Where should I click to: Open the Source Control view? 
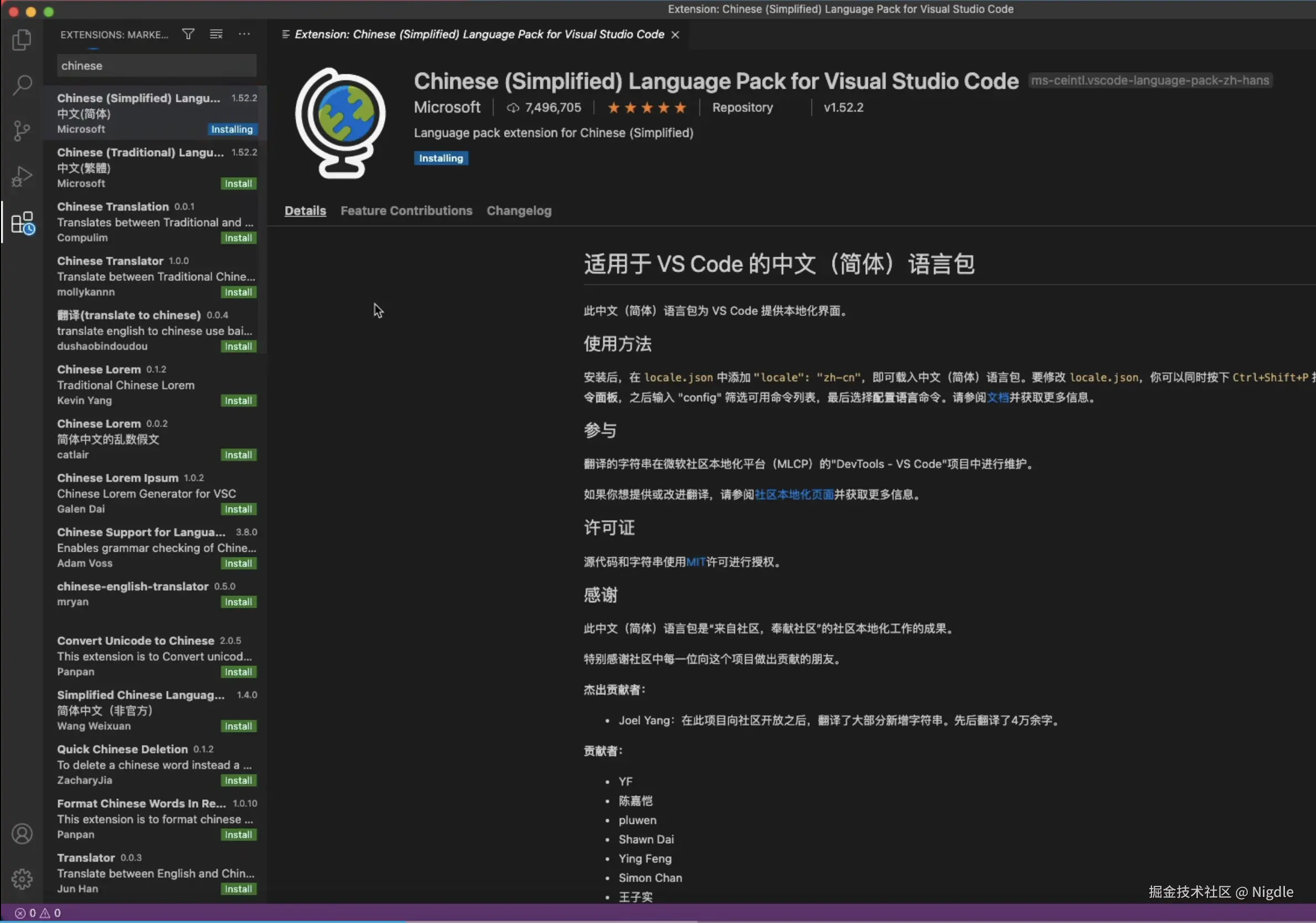click(22, 131)
